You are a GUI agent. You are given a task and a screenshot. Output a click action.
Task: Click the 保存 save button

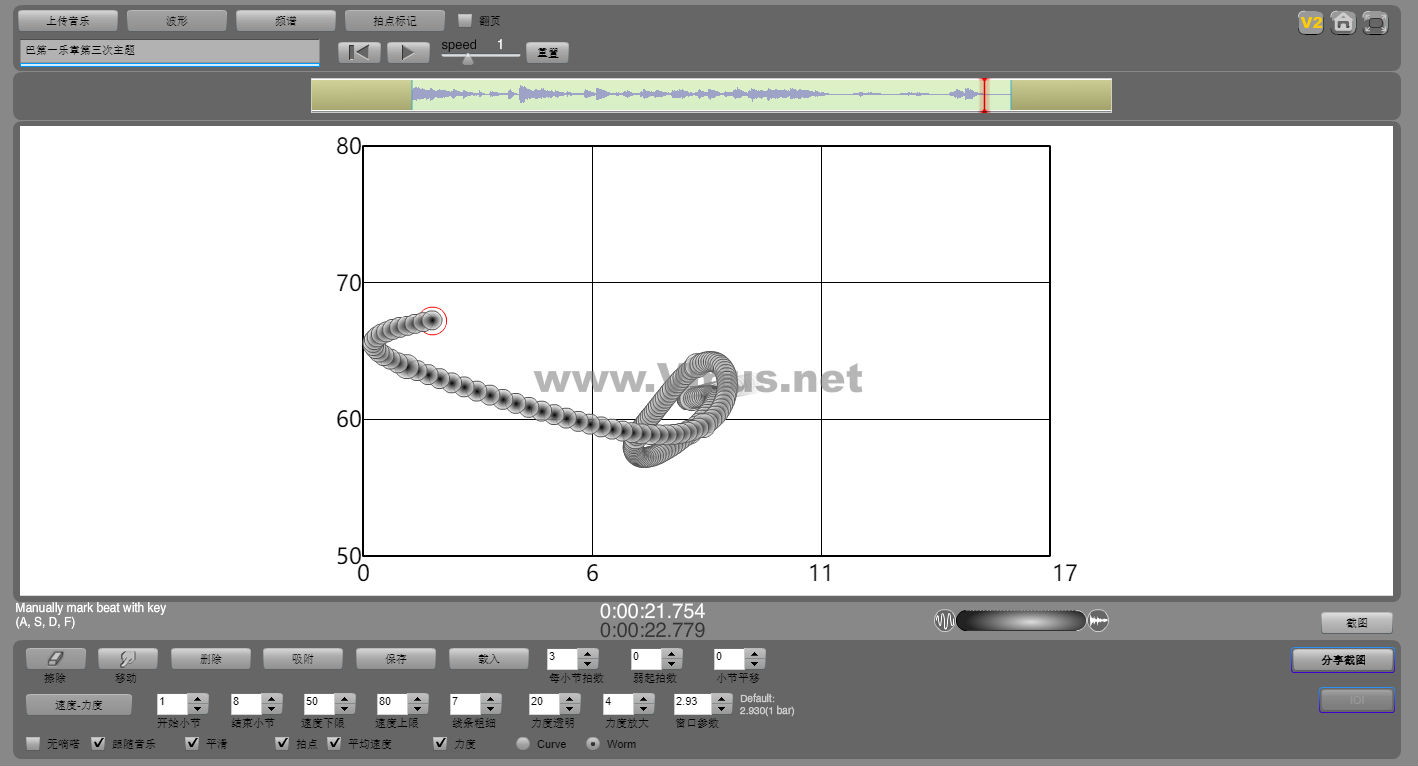[x=395, y=658]
